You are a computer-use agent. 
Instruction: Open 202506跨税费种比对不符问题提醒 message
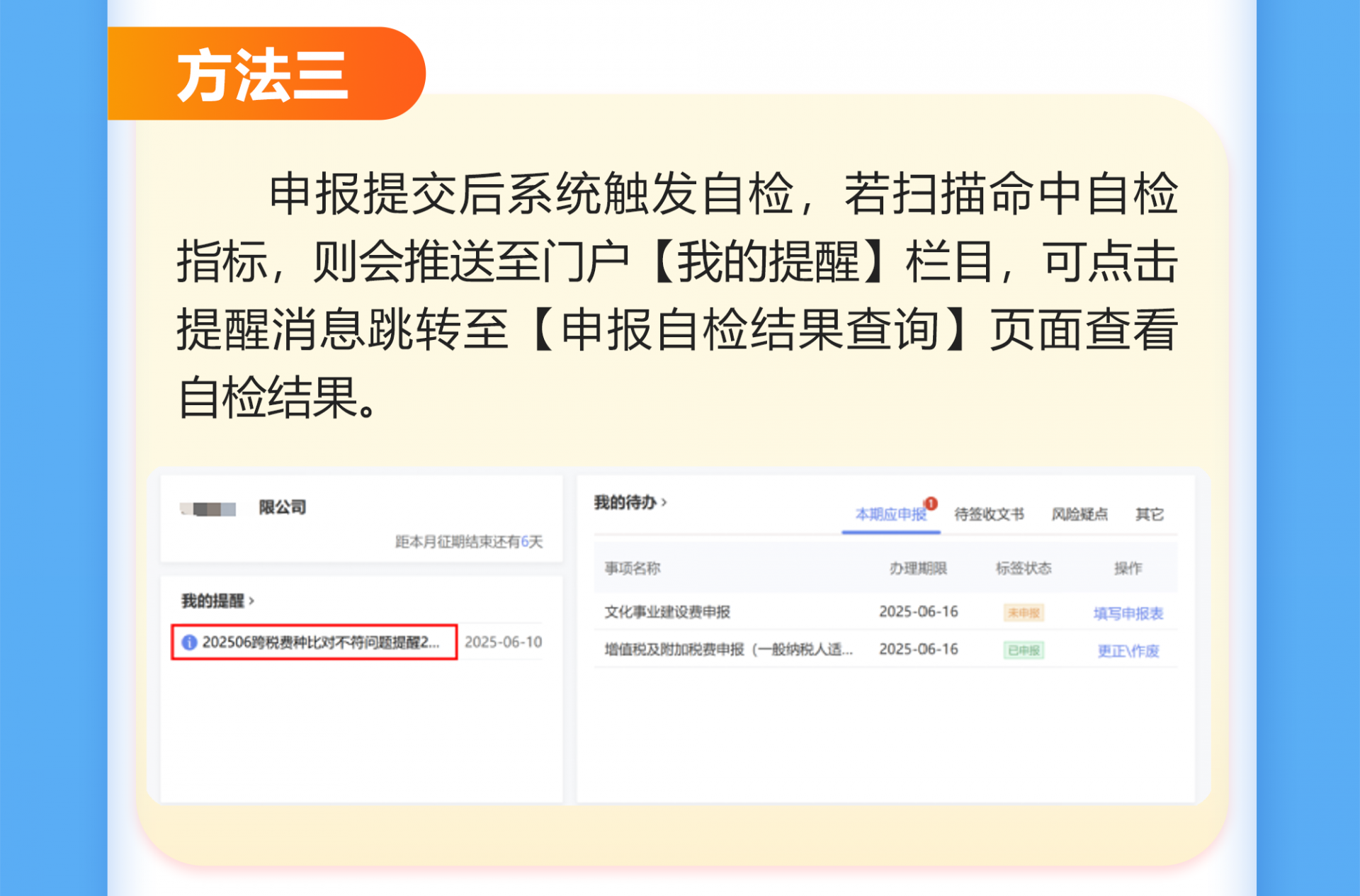[x=320, y=642]
